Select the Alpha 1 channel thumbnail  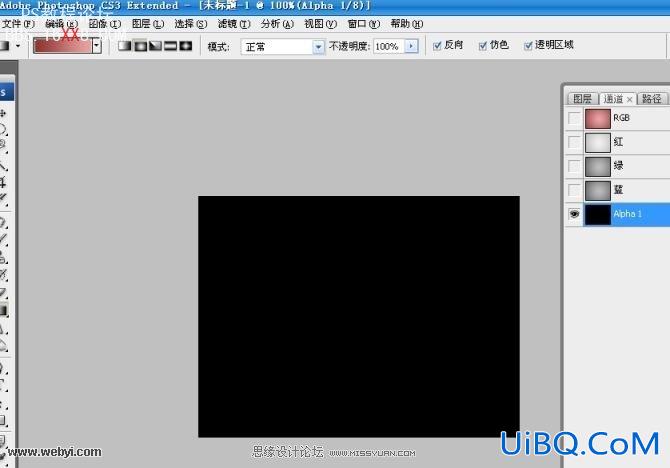click(597, 214)
